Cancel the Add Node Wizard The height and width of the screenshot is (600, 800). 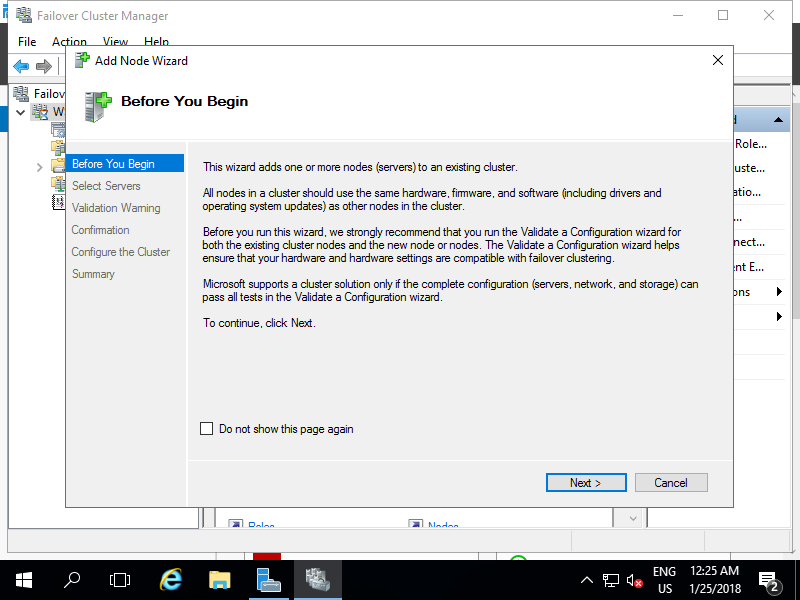(671, 483)
